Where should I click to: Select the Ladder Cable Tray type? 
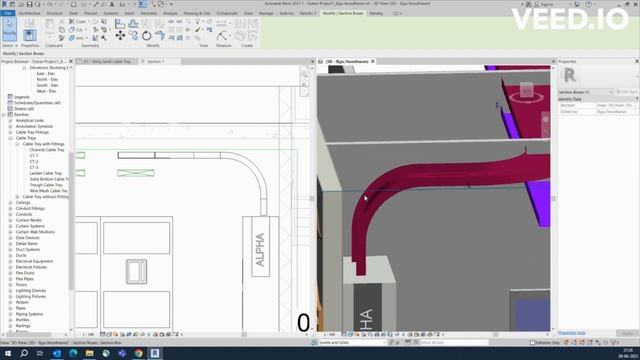(x=46, y=173)
